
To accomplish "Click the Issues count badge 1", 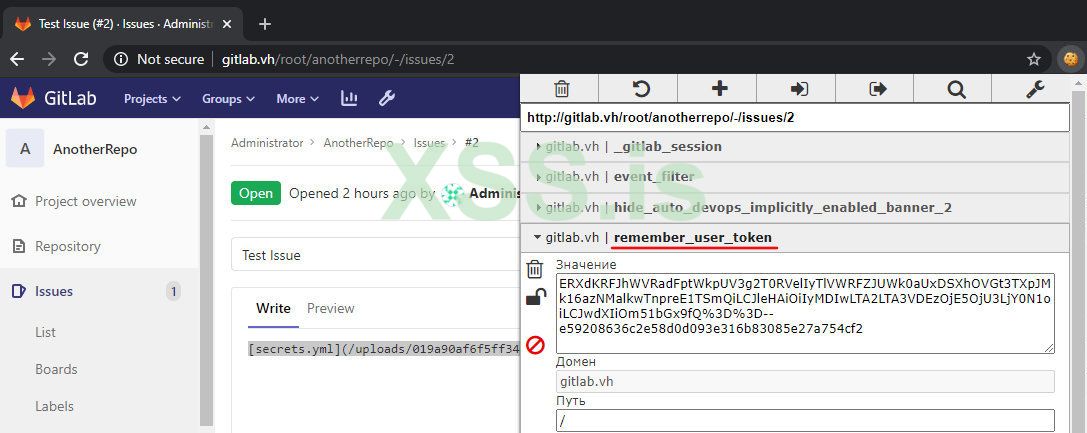I will (x=173, y=292).
